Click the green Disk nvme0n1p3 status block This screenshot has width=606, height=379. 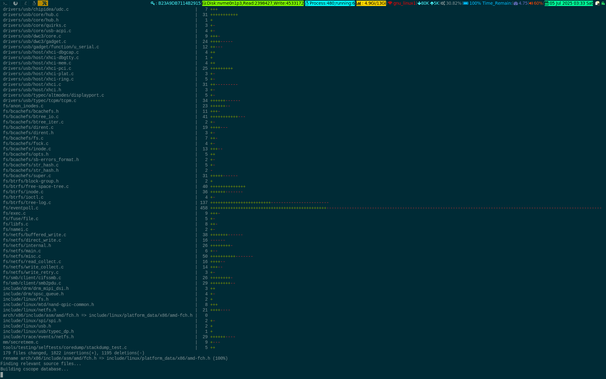click(x=253, y=3)
